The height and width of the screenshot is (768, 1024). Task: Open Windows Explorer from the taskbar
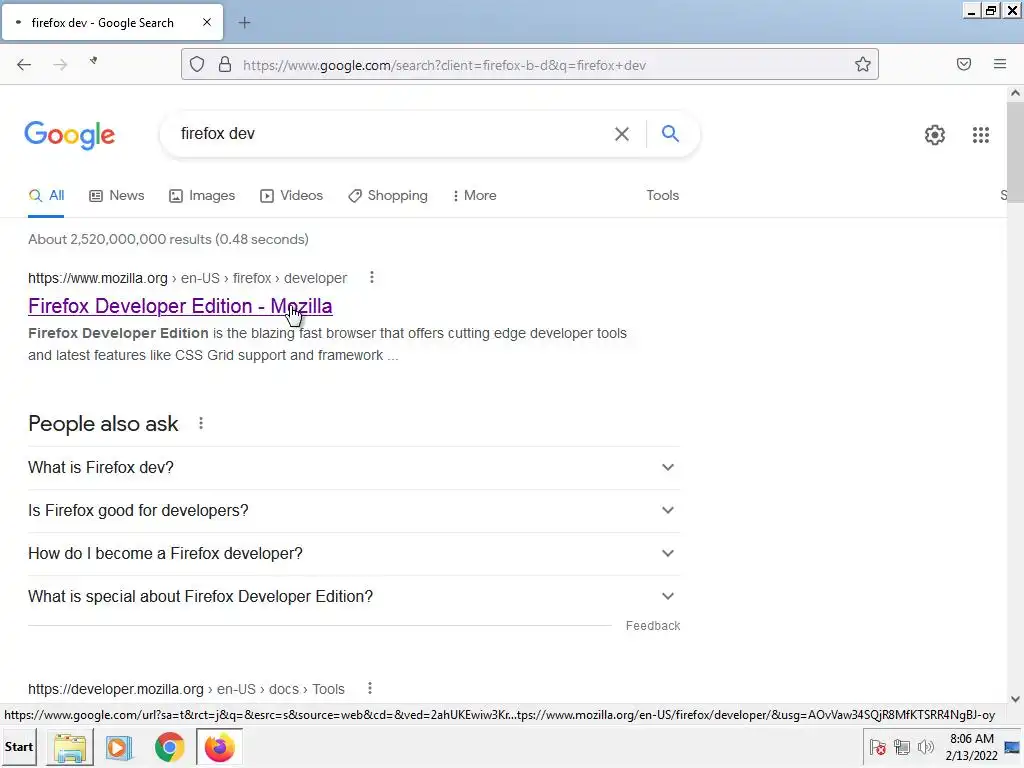pyautogui.click(x=70, y=747)
